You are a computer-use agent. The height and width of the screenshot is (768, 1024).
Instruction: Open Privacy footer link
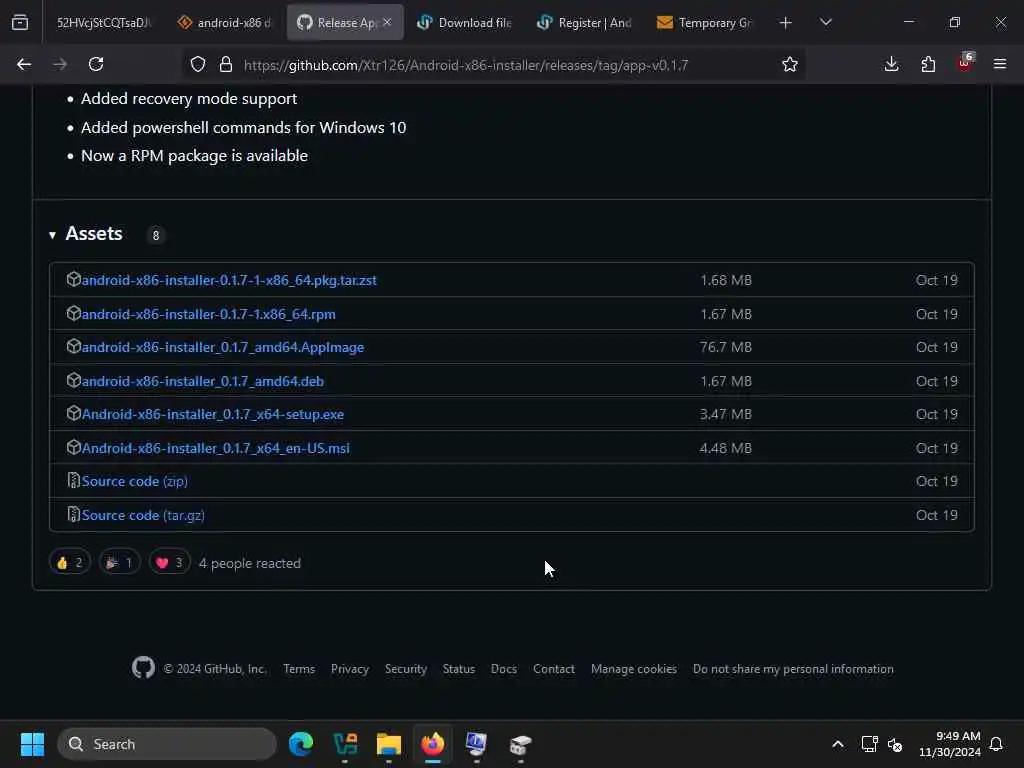tap(349, 669)
